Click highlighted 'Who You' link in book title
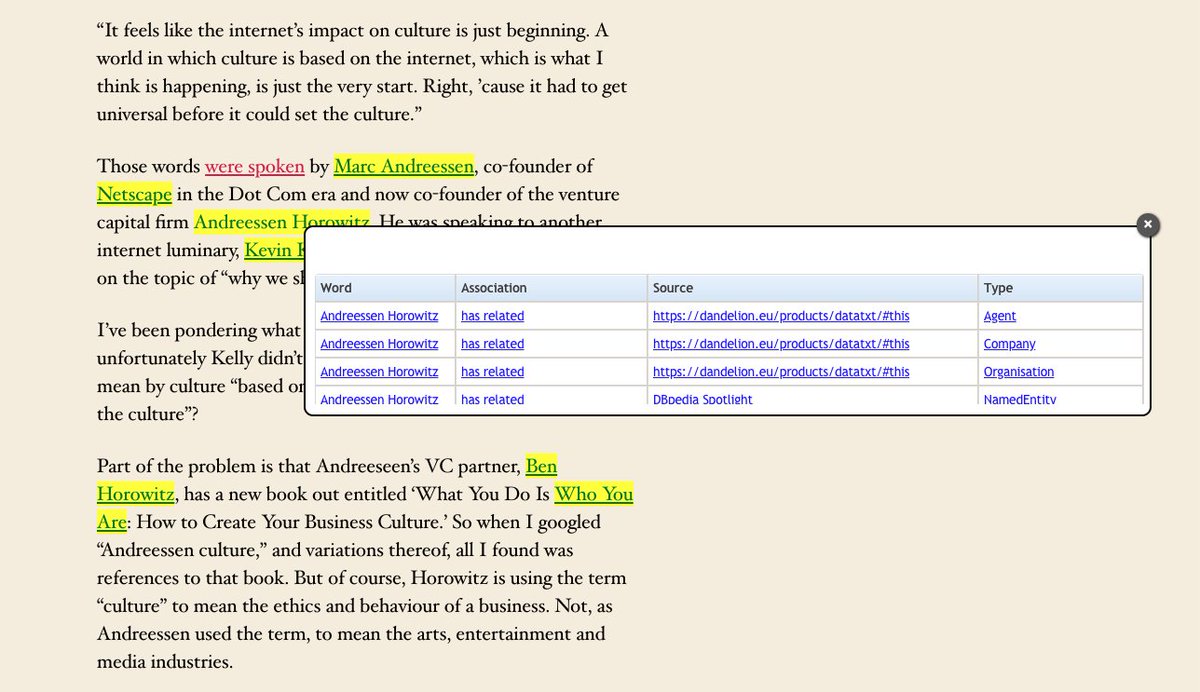The width and height of the screenshot is (1200, 692). pos(593,494)
